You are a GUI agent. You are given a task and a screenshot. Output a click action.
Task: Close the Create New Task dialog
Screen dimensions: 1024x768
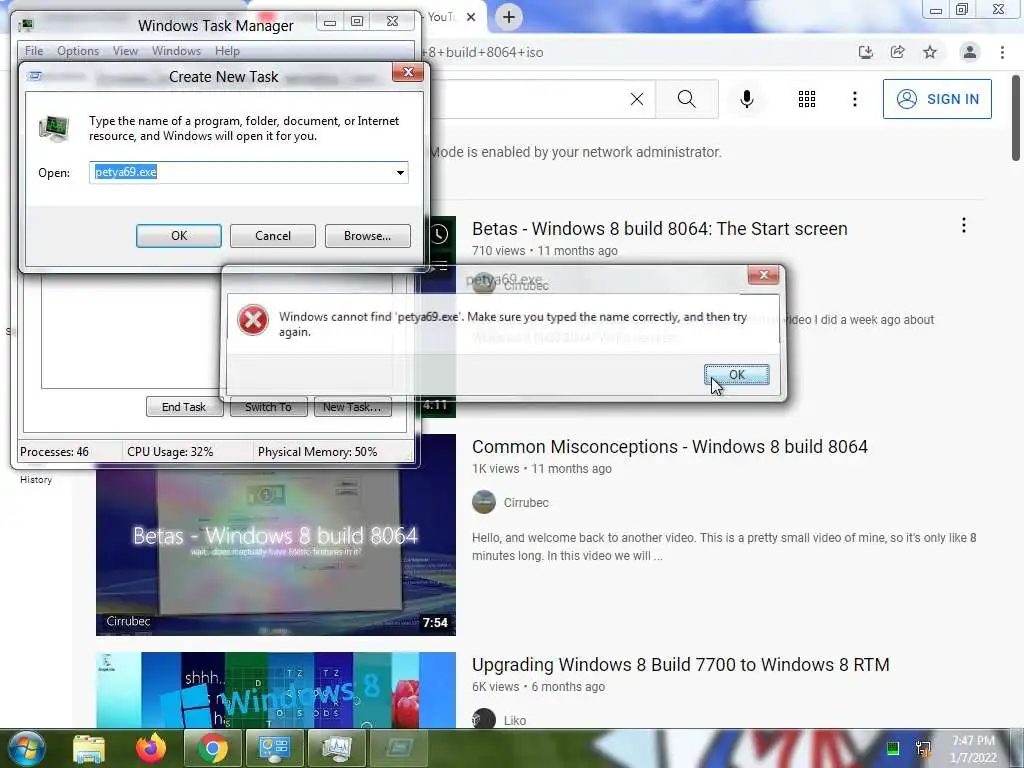pyautogui.click(x=408, y=72)
